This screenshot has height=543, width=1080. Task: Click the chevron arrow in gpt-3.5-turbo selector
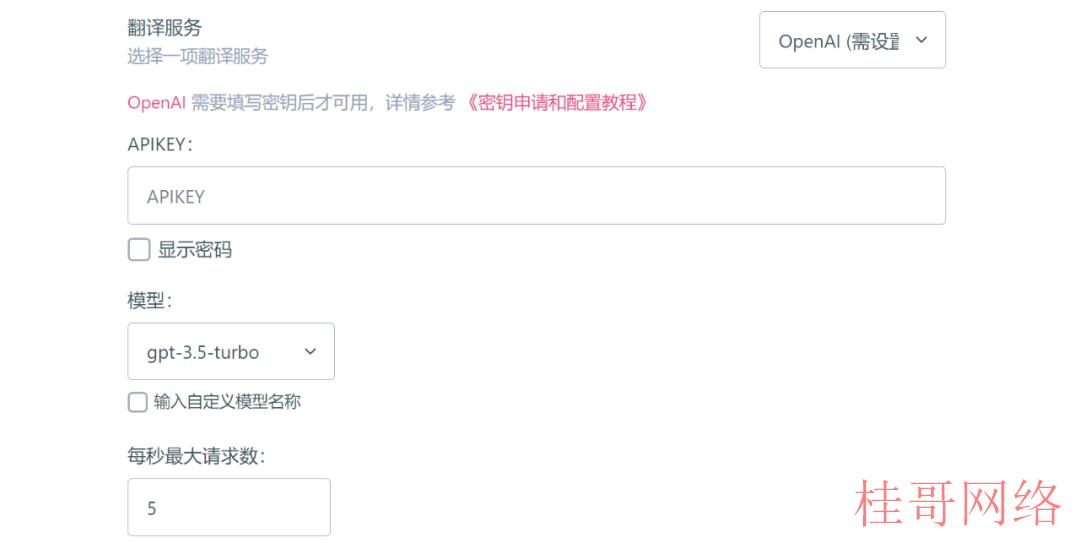(x=310, y=351)
